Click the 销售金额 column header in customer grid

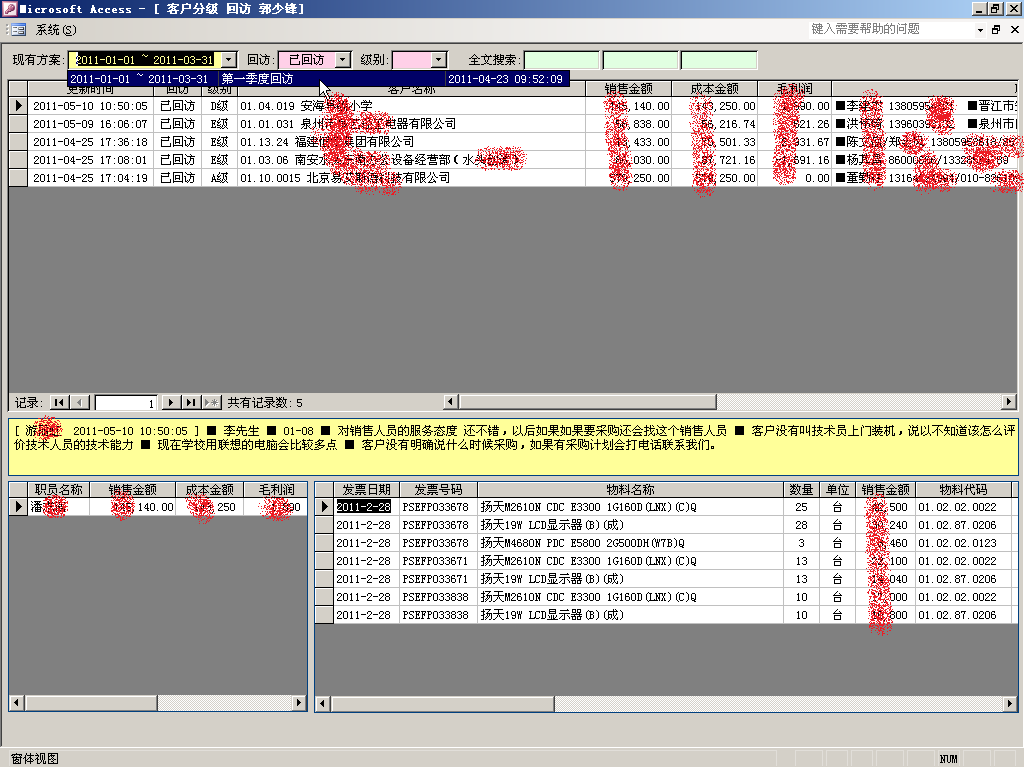pos(637,89)
